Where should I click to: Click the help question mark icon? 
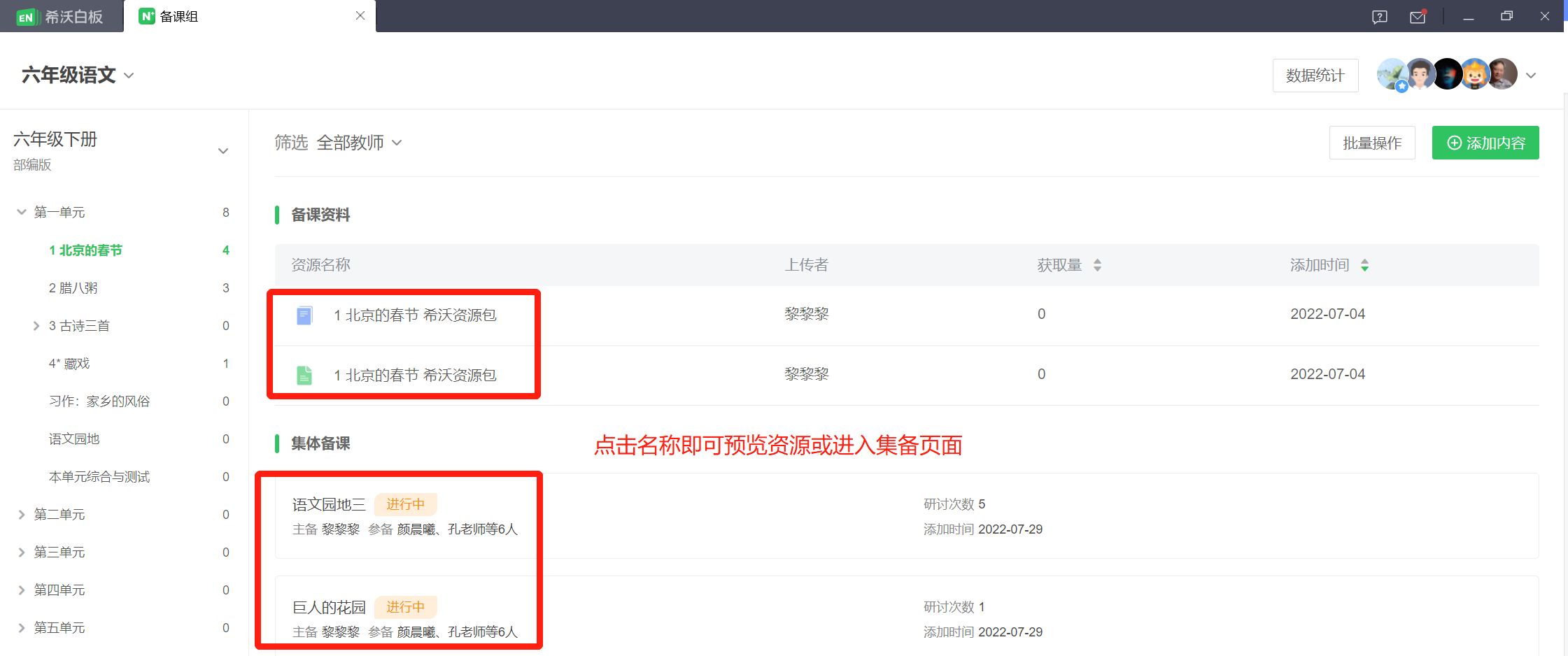[1380, 17]
